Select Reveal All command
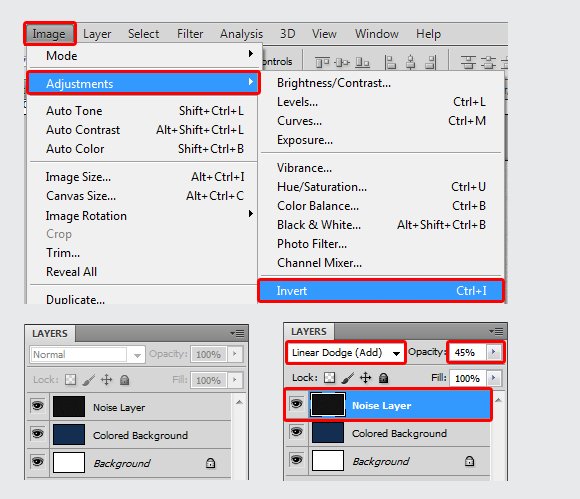This screenshot has width=580, height=499. (x=144, y=272)
